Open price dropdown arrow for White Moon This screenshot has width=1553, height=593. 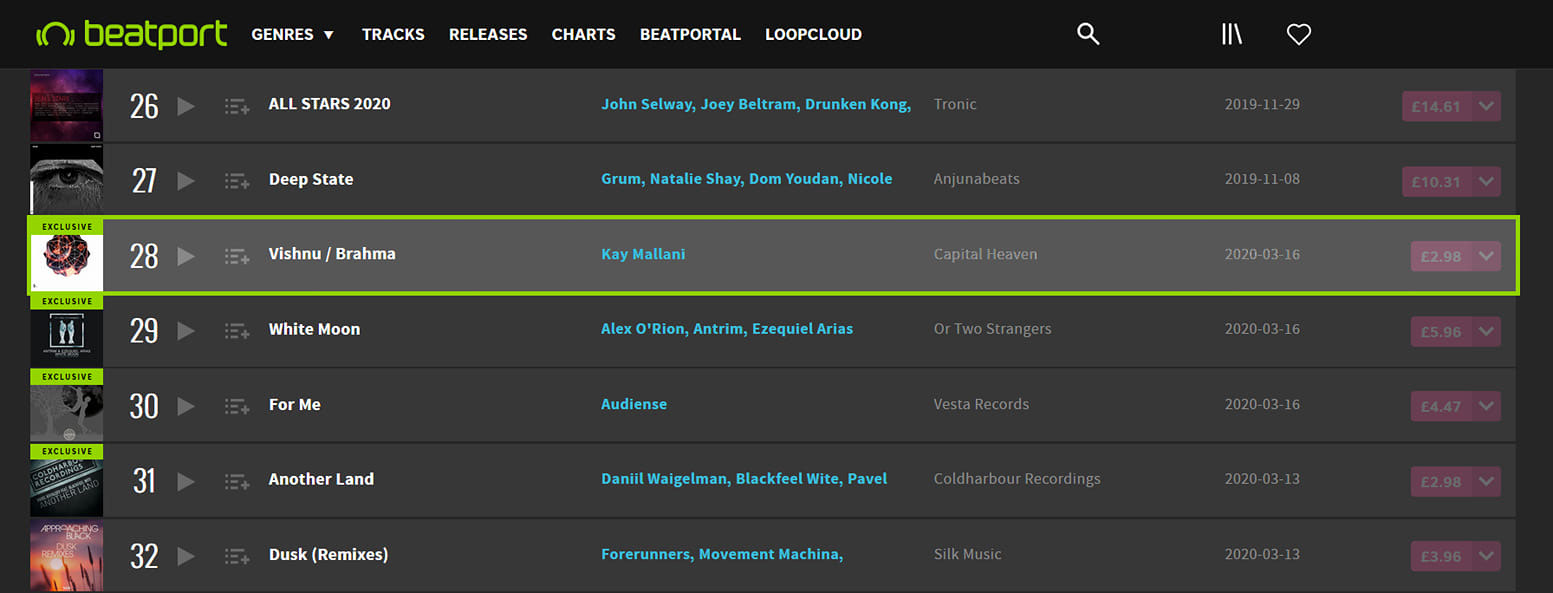point(1486,331)
